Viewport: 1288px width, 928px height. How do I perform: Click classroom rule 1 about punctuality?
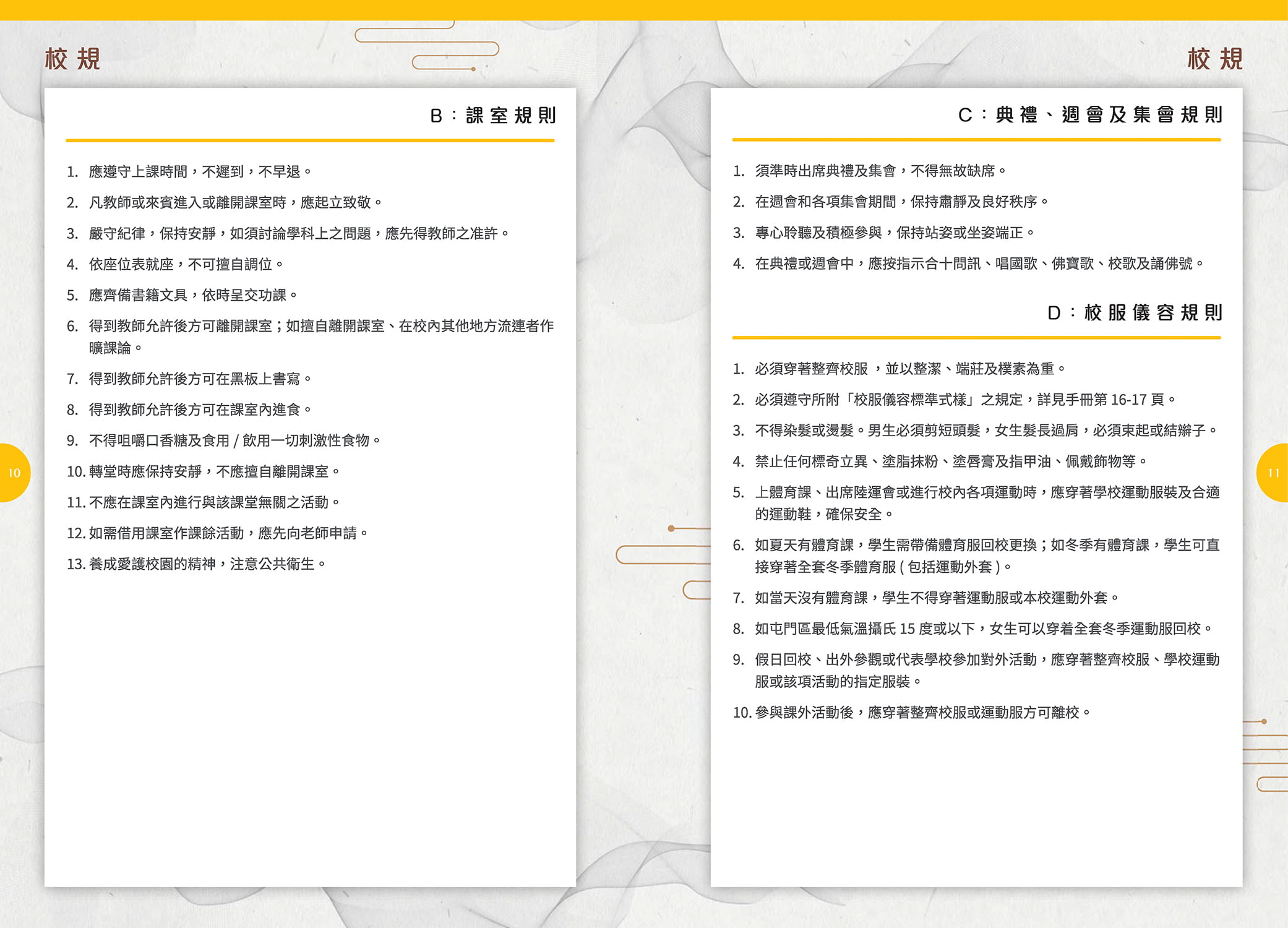pos(198,171)
